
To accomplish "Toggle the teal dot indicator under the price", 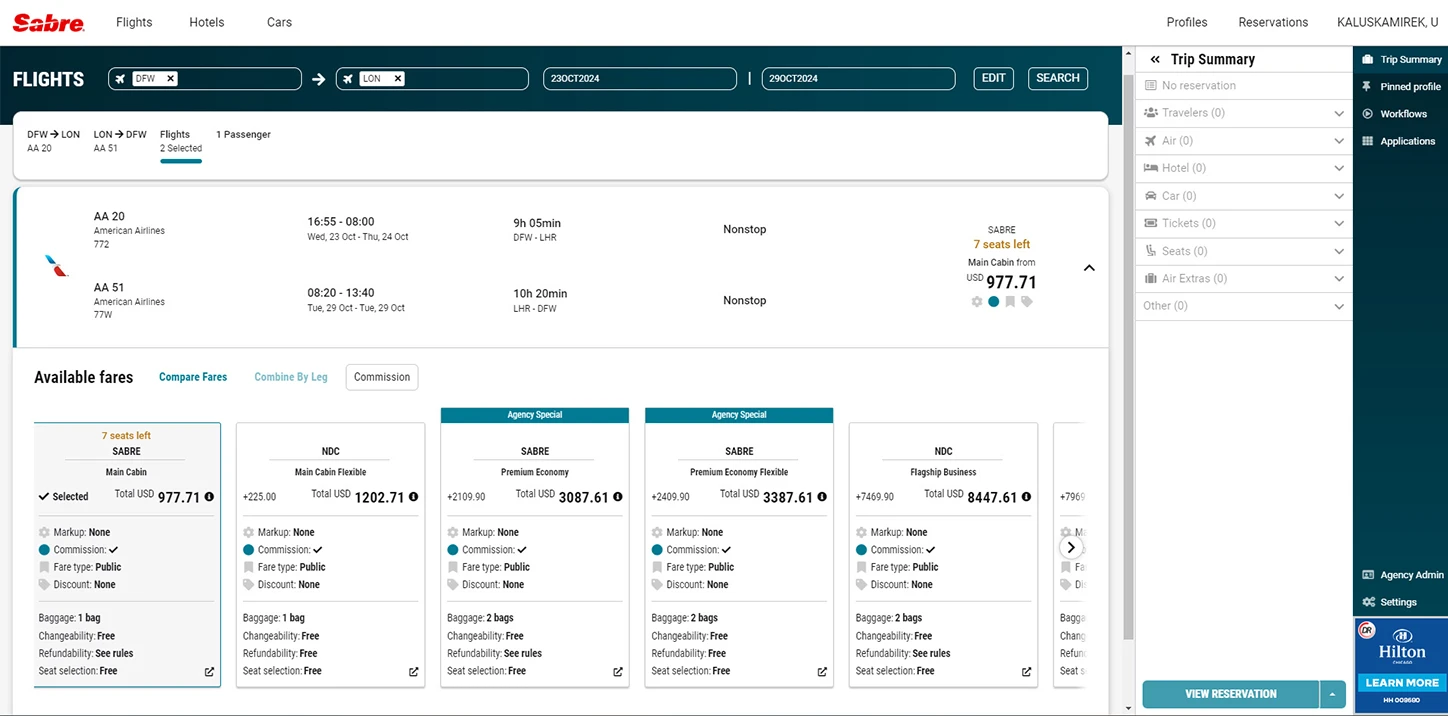I will point(994,301).
